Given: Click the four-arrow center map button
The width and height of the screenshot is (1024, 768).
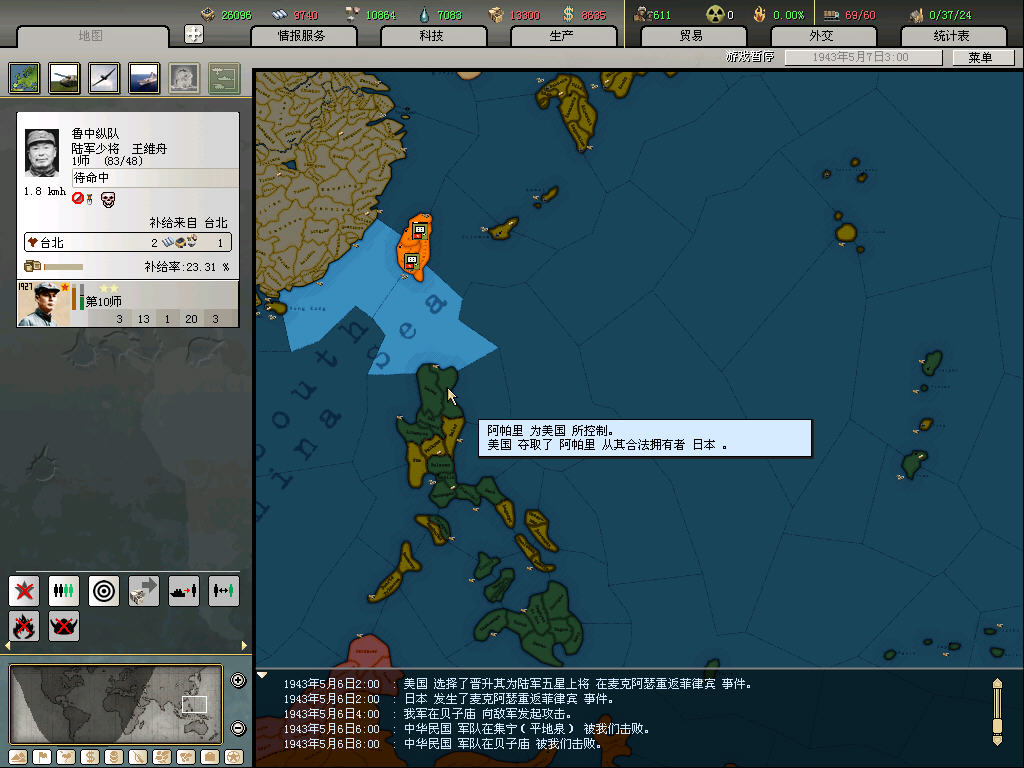Looking at the screenshot, I should (x=194, y=34).
